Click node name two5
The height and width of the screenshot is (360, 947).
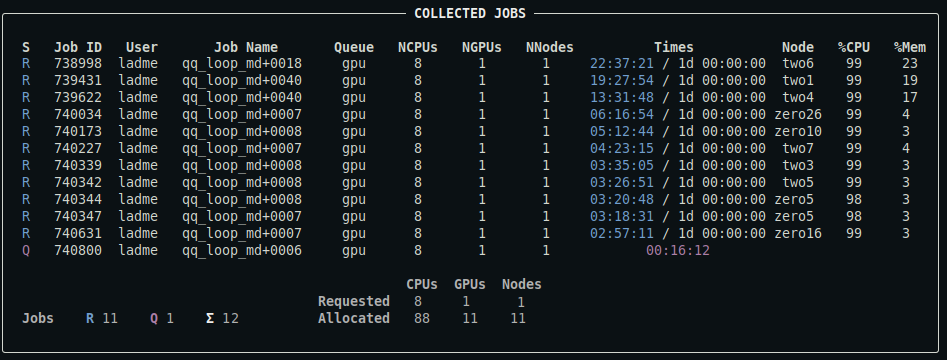(x=798, y=182)
